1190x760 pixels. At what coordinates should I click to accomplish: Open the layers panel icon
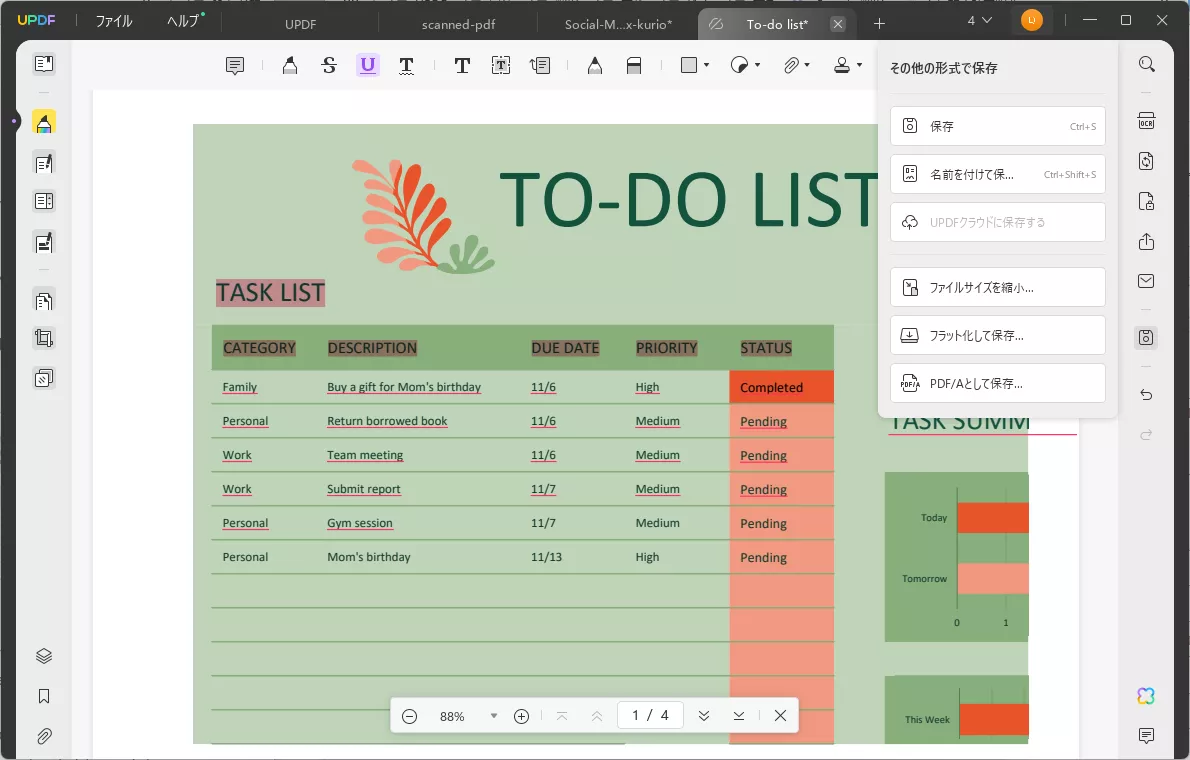point(44,656)
